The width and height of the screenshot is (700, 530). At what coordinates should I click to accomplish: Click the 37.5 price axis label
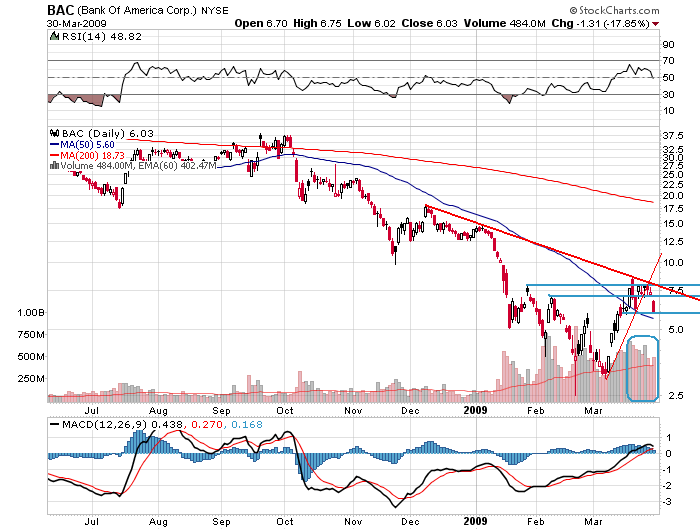(x=673, y=136)
